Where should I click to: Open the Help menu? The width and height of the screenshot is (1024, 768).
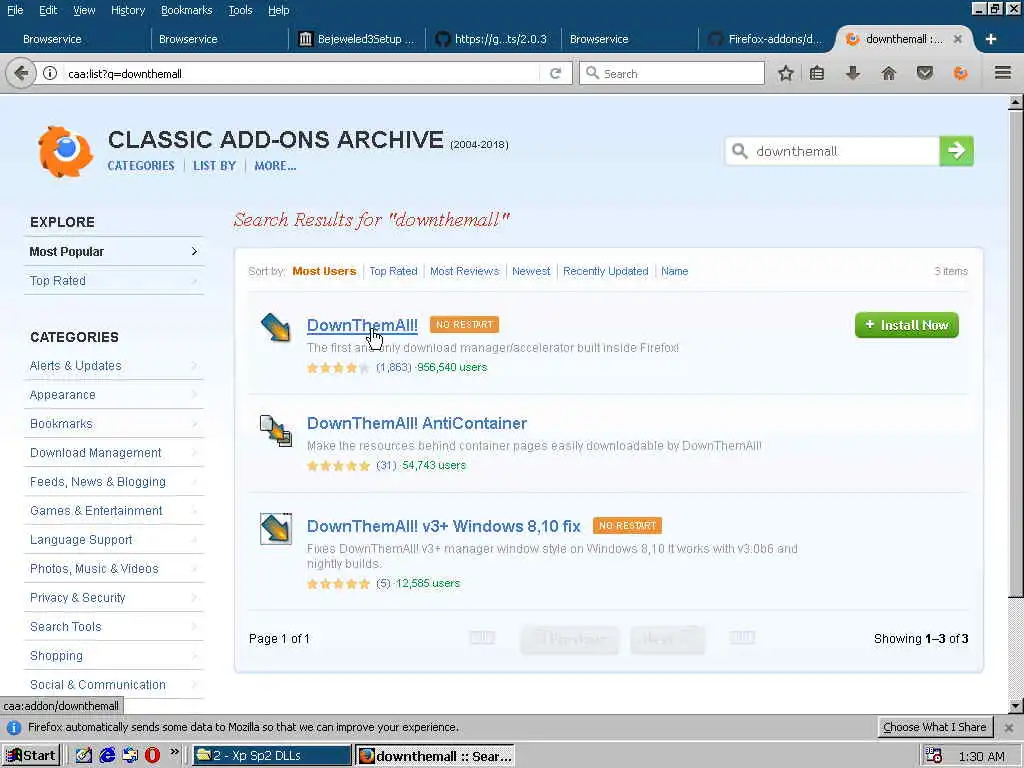[x=279, y=10]
